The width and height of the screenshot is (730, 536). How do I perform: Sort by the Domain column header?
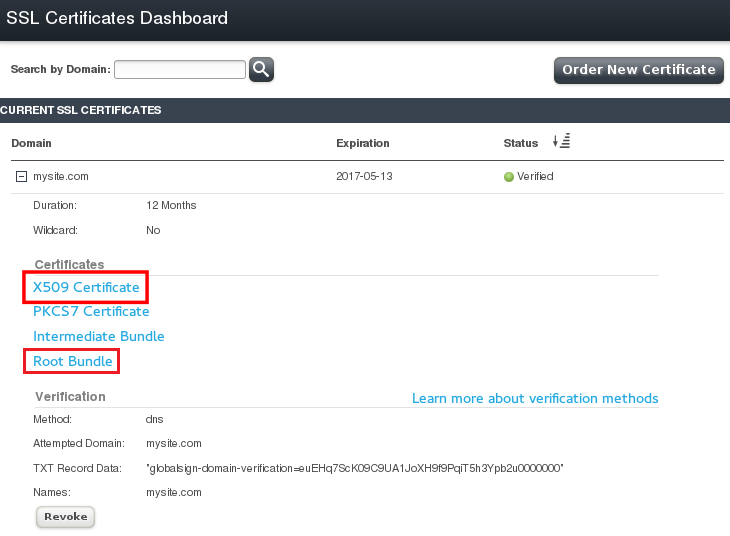[x=31, y=143]
